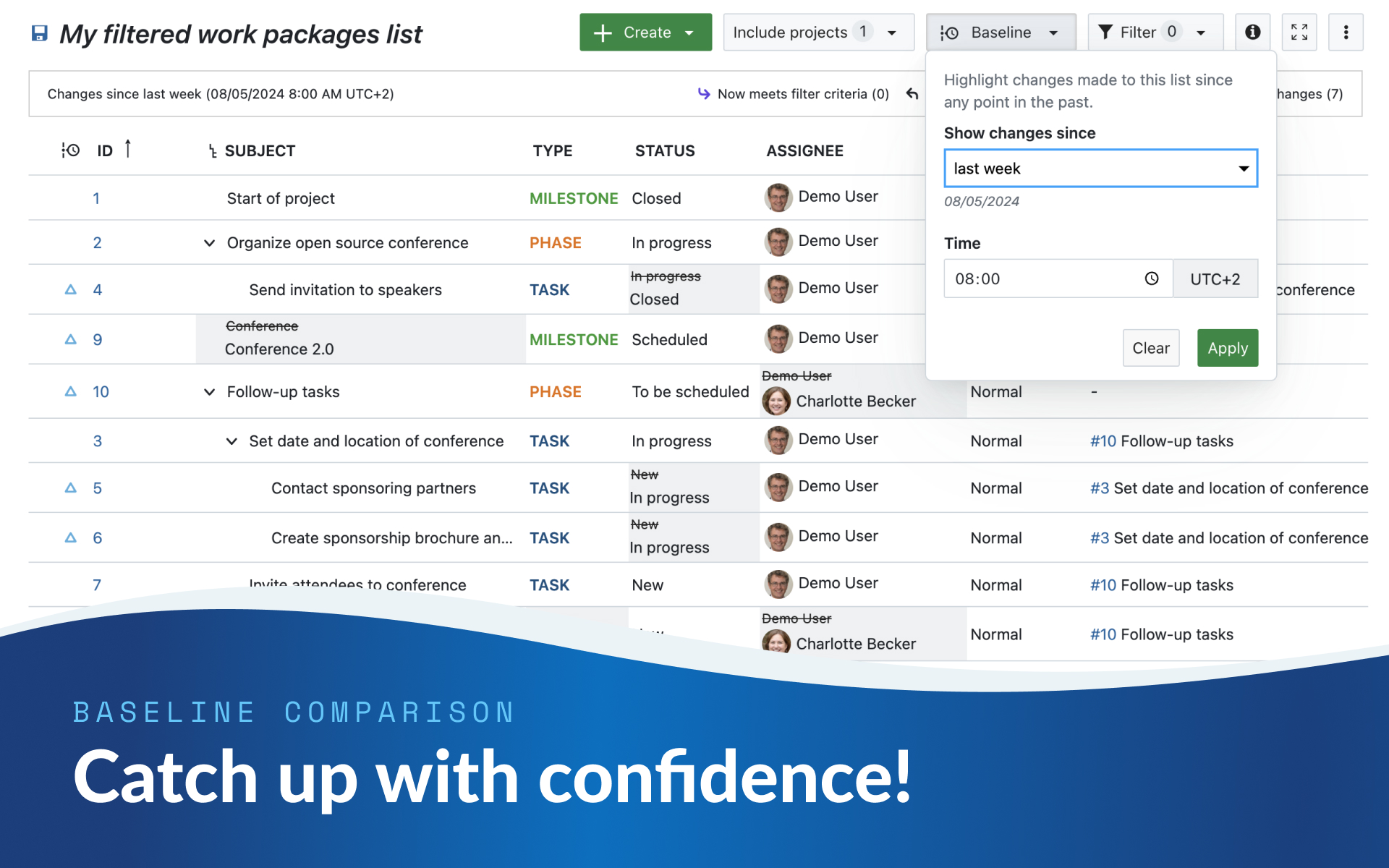Viewport: 1389px width, 868px height.
Task: Click the save/disk icon top left
Action: [x=40, y=33]
